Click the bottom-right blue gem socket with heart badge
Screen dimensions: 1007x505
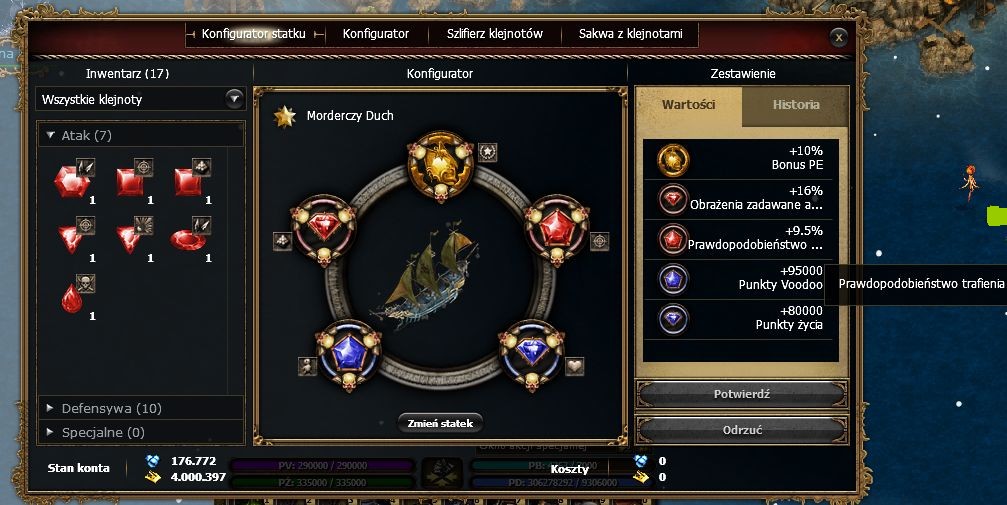(x=532, y=354)
